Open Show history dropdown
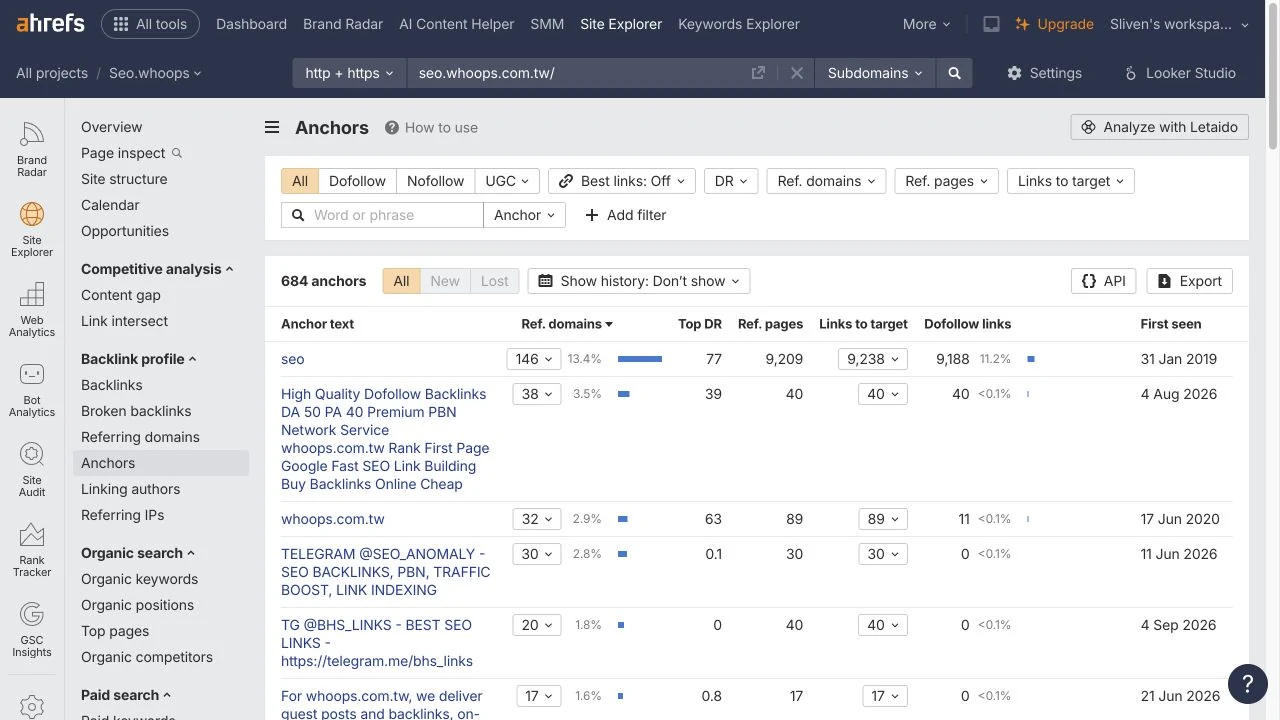The width and height of the screenshot is (1280, 720). 639,281
